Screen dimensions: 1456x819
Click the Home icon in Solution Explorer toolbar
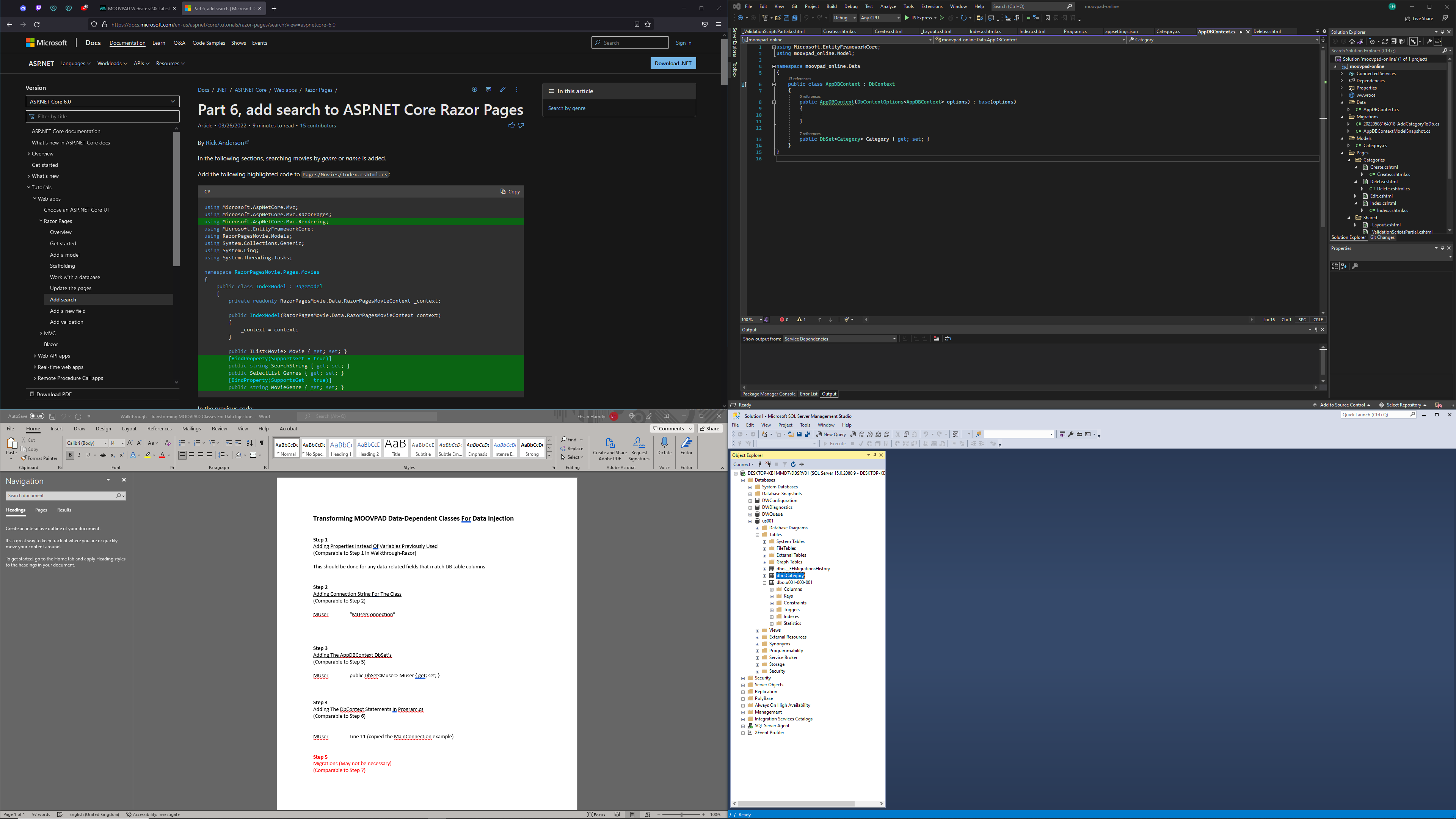click(1352, 41)
